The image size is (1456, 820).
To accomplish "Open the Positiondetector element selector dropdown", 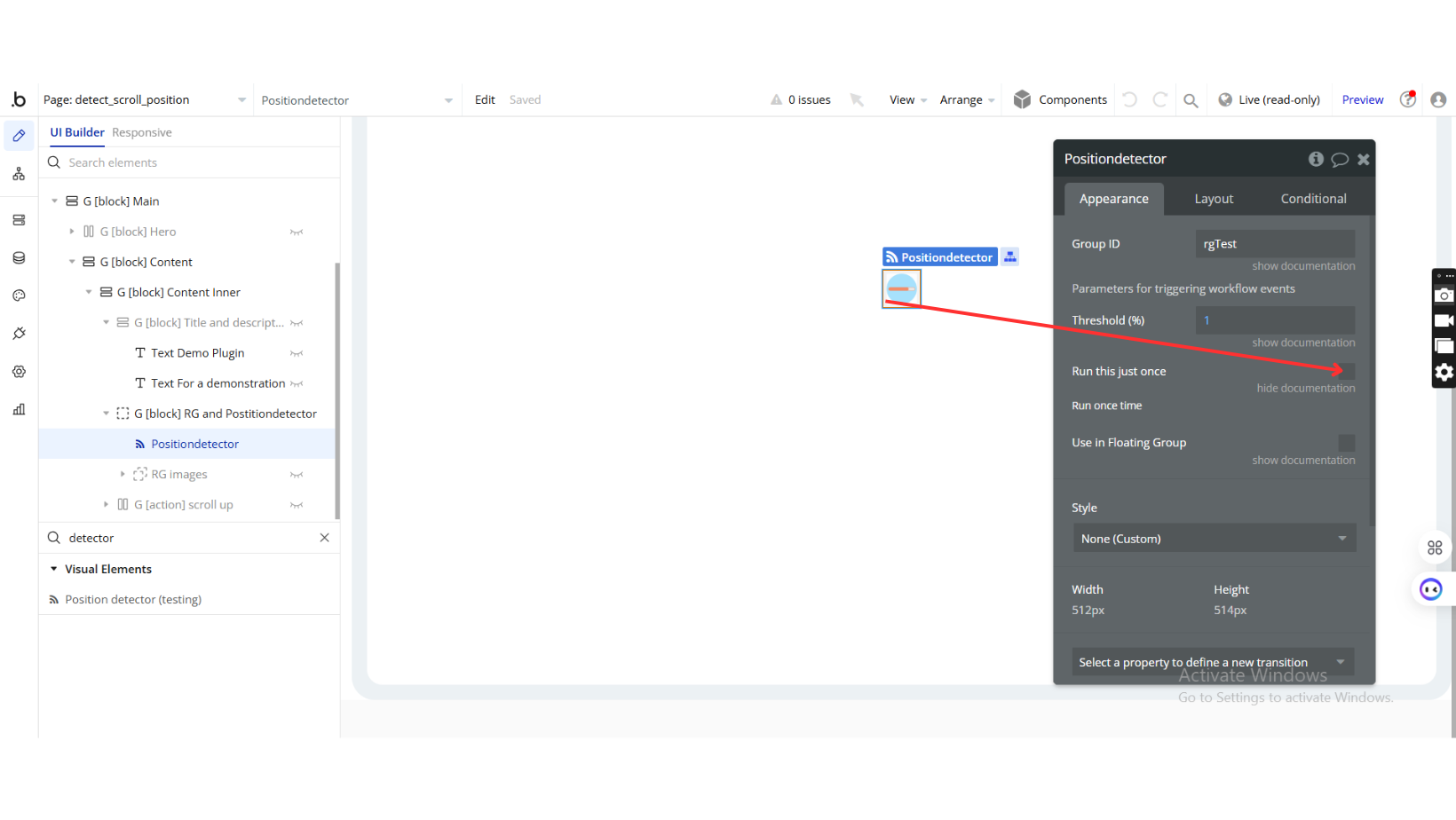I will tap(357, 100).
